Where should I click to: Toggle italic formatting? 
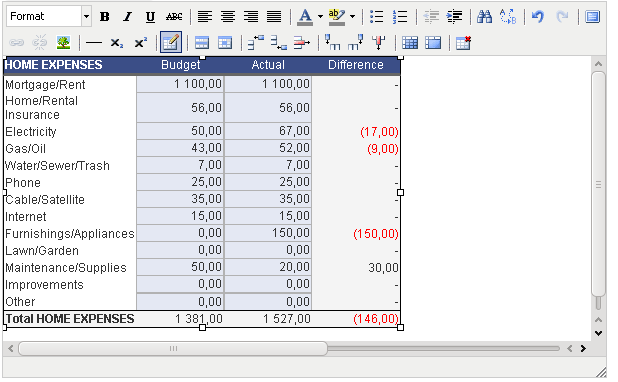coord(127,17)
